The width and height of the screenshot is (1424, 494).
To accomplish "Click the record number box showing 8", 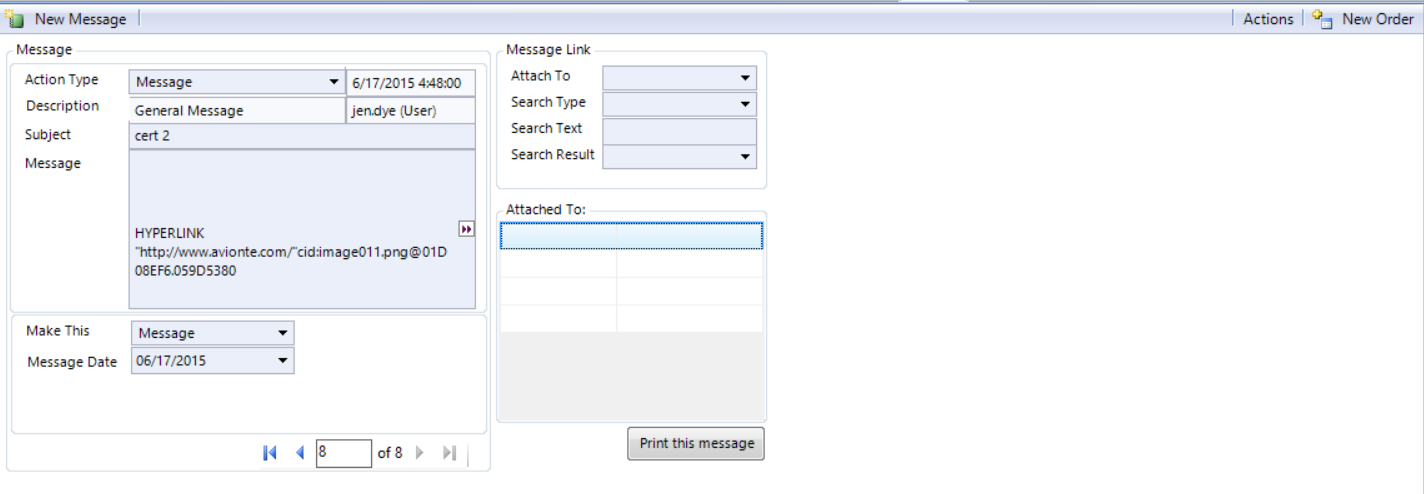I will (343, 453).
